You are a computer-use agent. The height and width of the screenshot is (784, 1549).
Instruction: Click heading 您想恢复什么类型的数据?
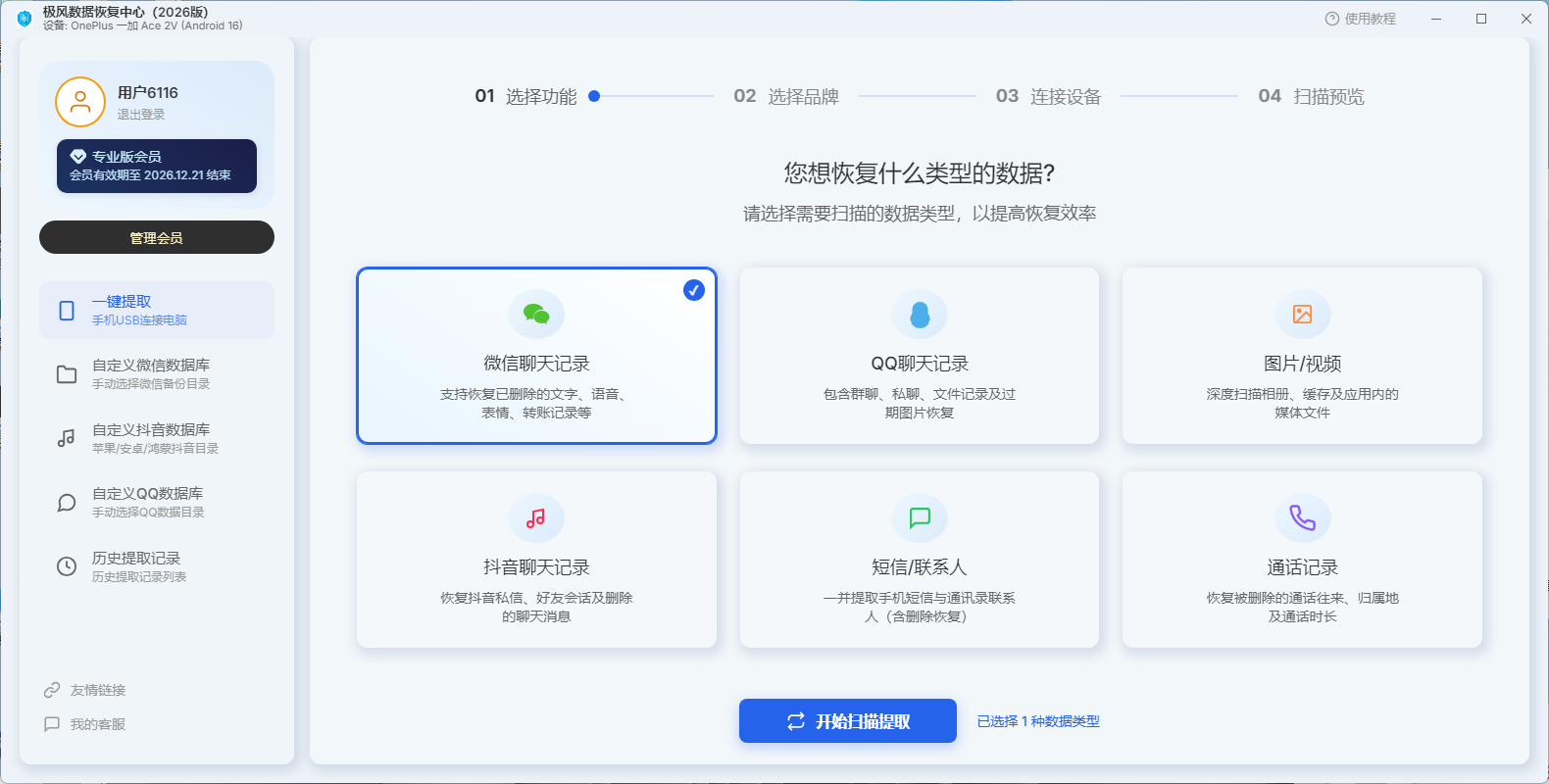920,173
